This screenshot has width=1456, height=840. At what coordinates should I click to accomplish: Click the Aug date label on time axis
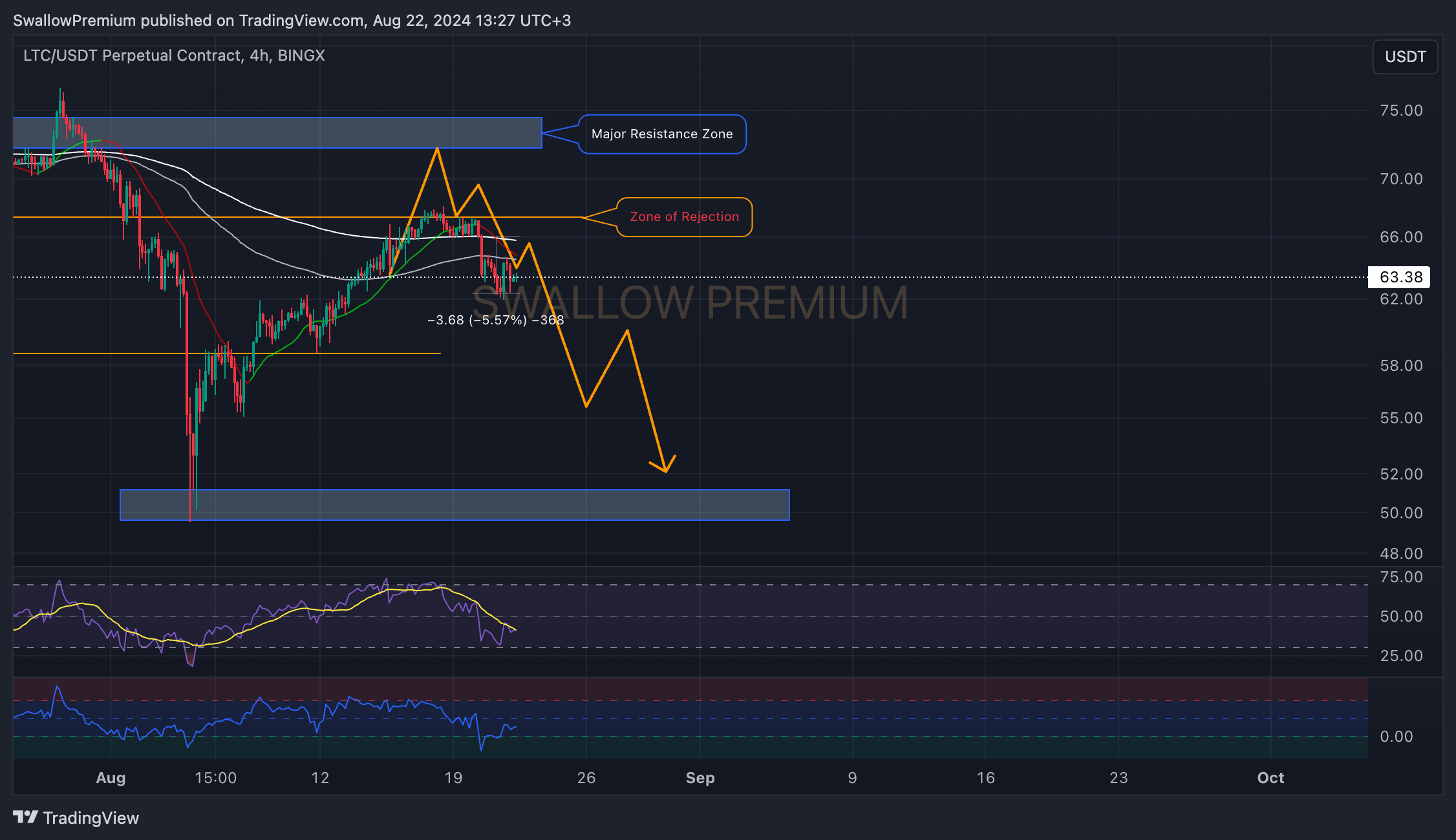pyautogui.click(x=111, y=778)
